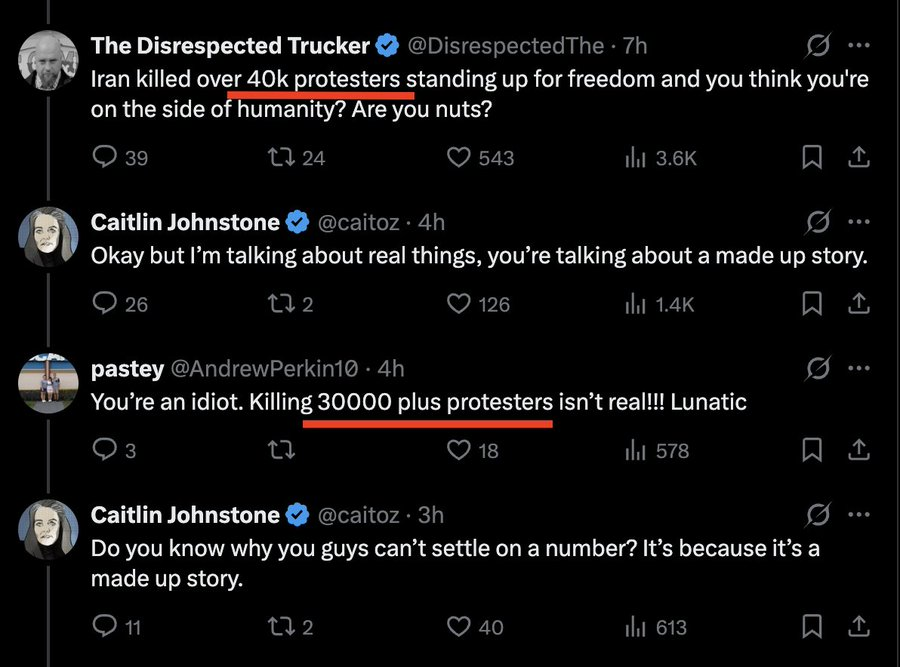The image size is (900, 667).
Task: Share pastey's tweet
Action: point(857,451)
